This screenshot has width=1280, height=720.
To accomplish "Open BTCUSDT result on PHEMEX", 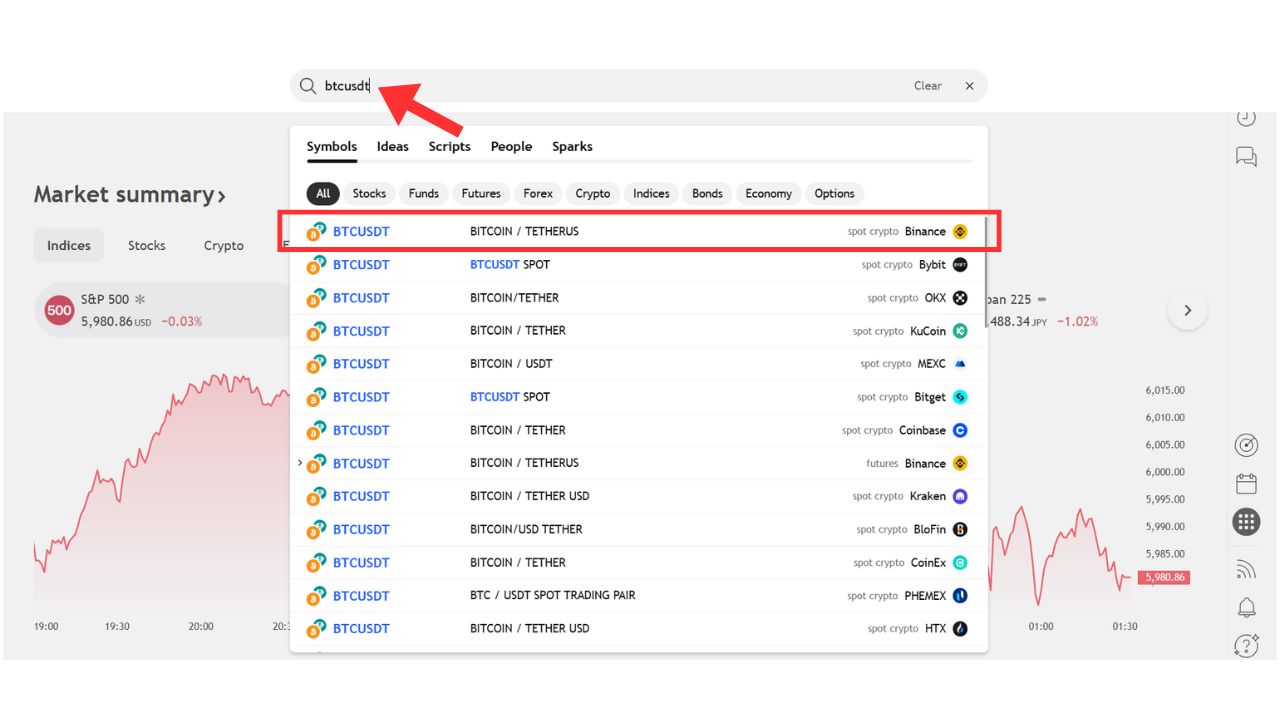I will click(637, 595).
